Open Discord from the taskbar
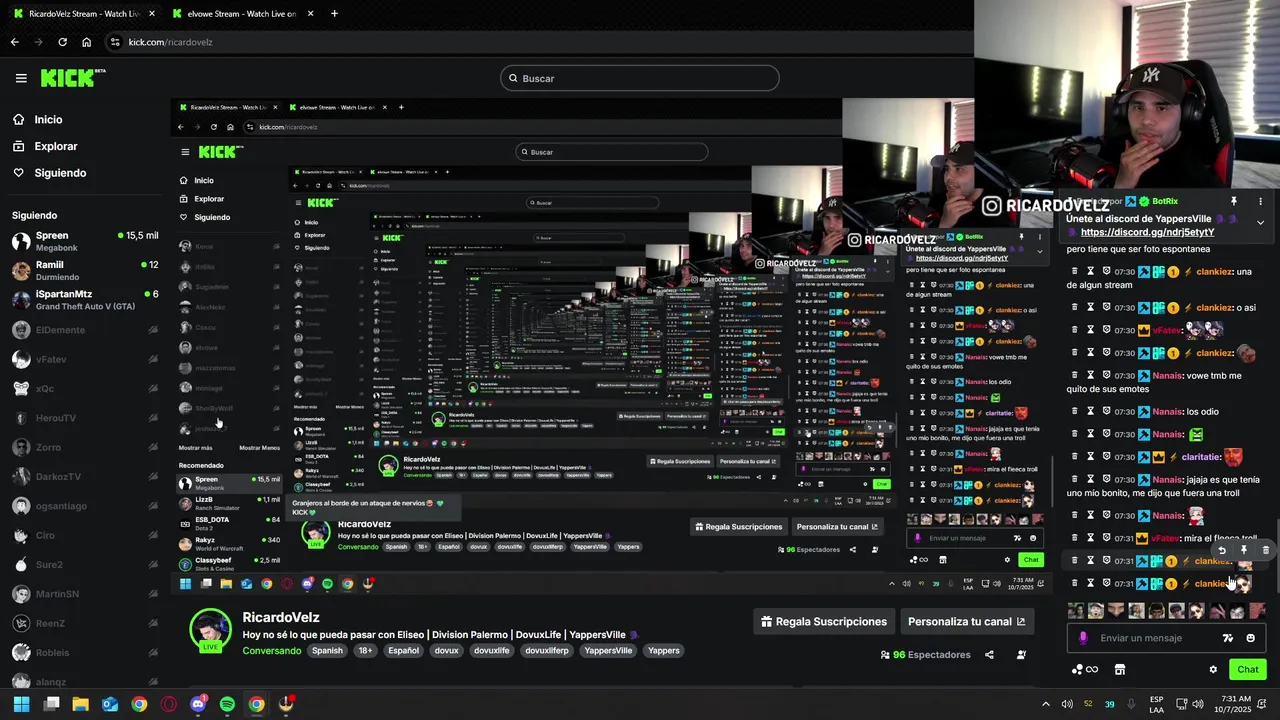This screenshot has height=720, width=1280. point(198,704)
